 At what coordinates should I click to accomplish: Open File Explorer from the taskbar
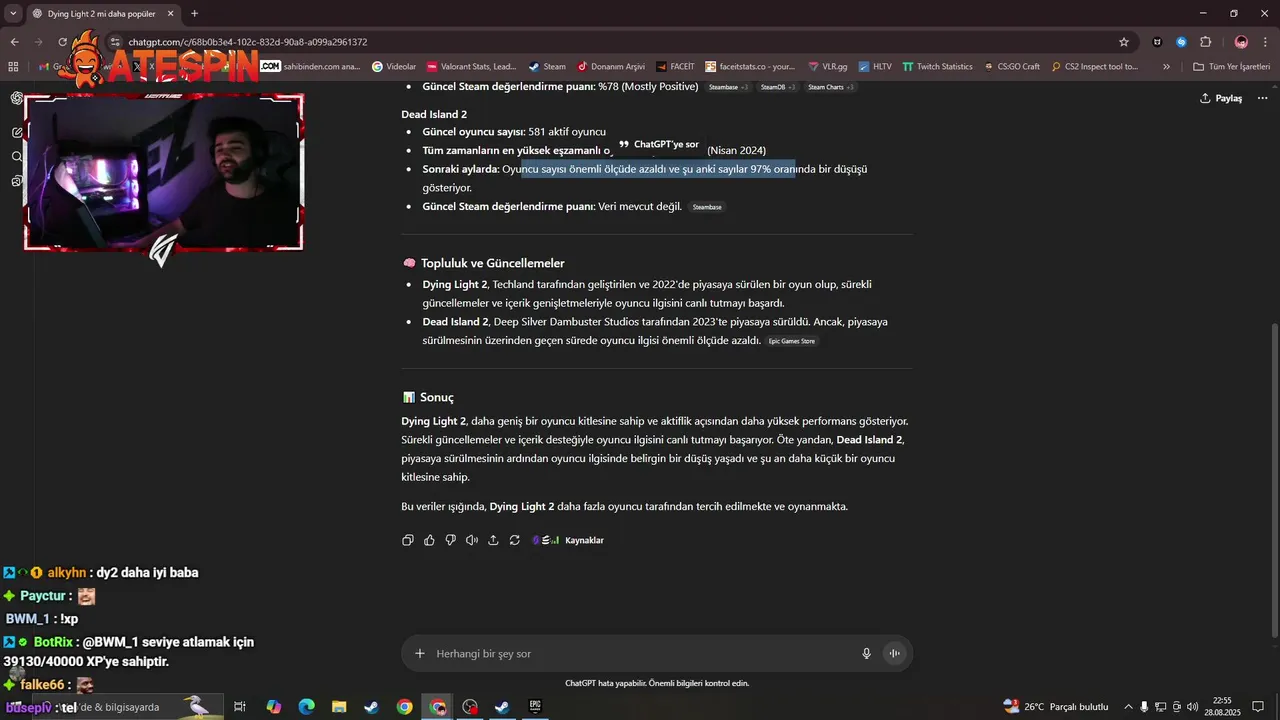click(339, 707)
